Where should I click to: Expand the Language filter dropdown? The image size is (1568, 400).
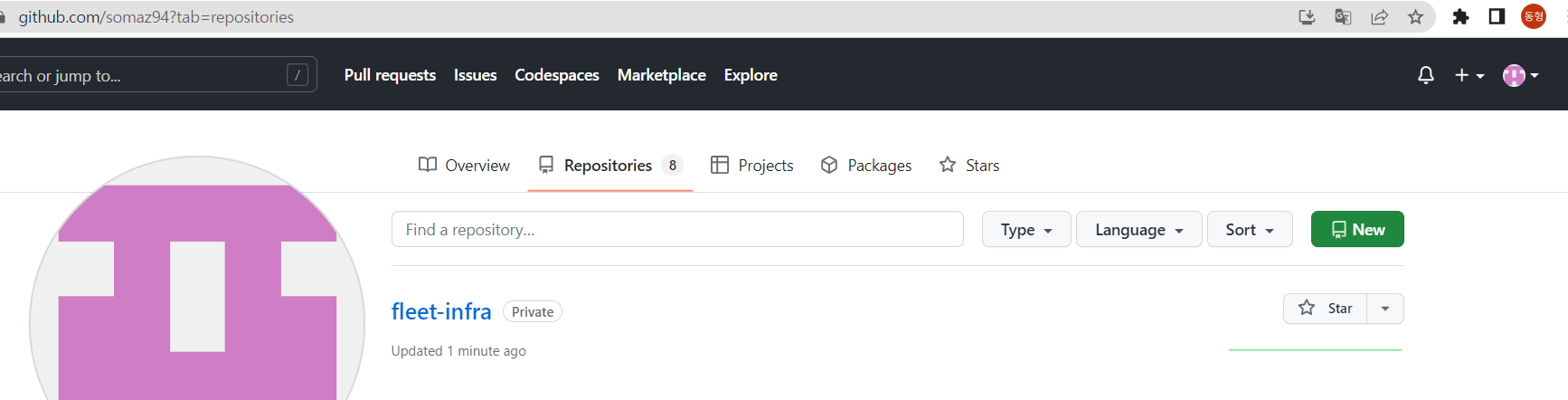point(1139,229)
